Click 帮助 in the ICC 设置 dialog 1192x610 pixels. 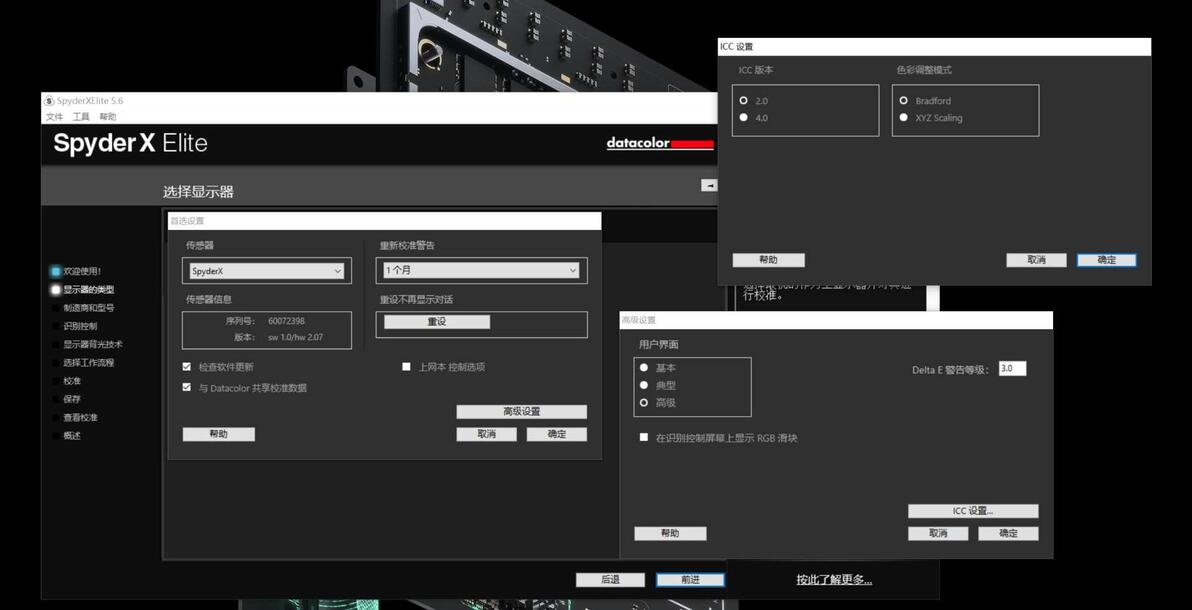768,260
